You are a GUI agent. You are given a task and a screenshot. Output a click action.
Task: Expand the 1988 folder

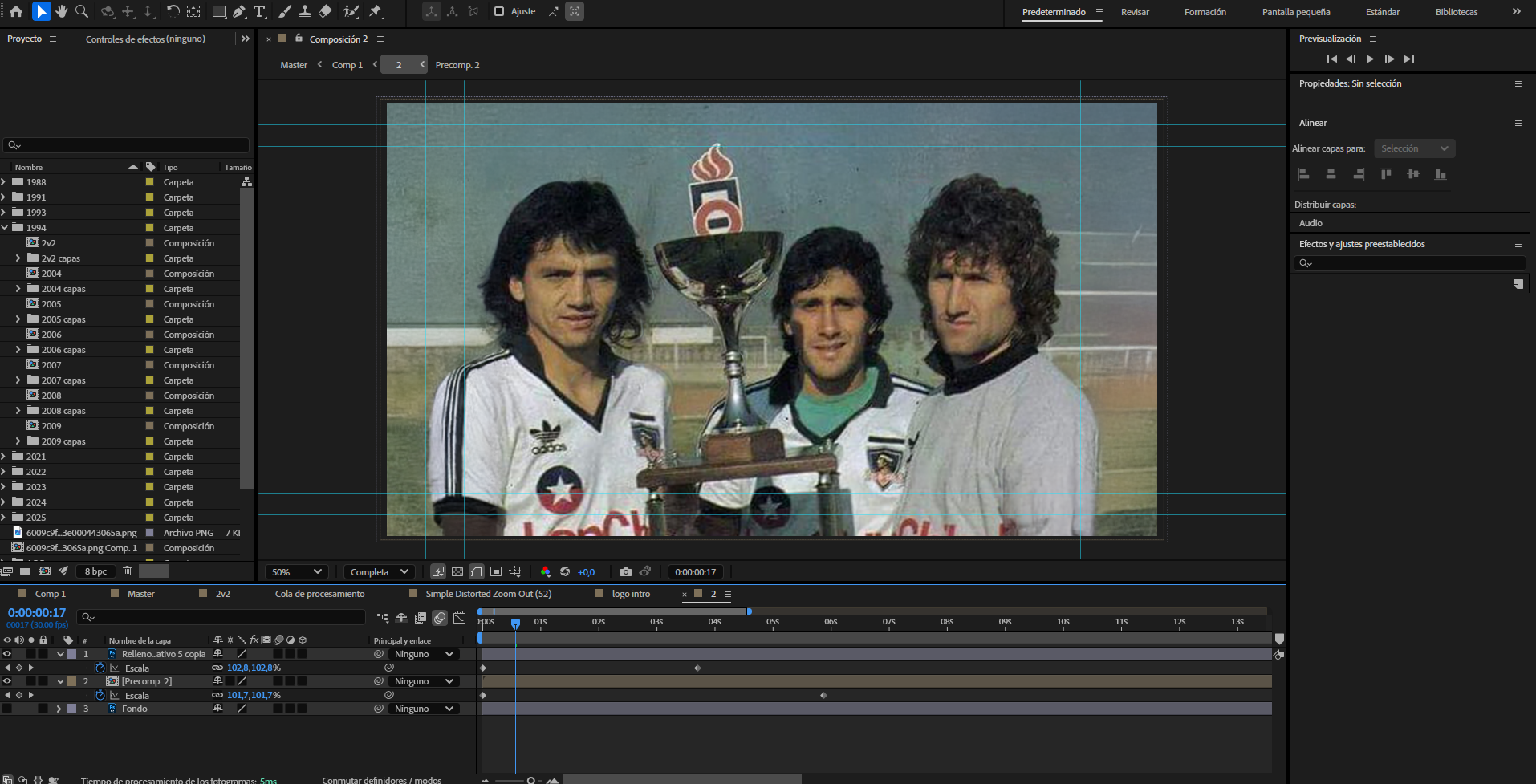(4, 182)
